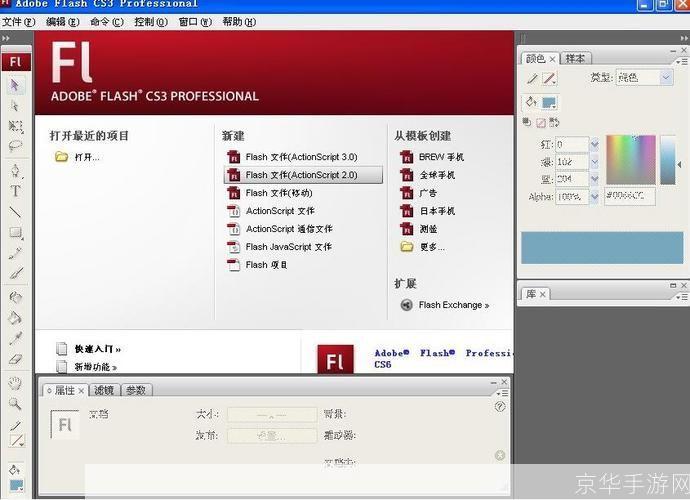Viewport: 690px width, 500px height.
Task: Open the Properties panel options menu
Action: [503, 393]
